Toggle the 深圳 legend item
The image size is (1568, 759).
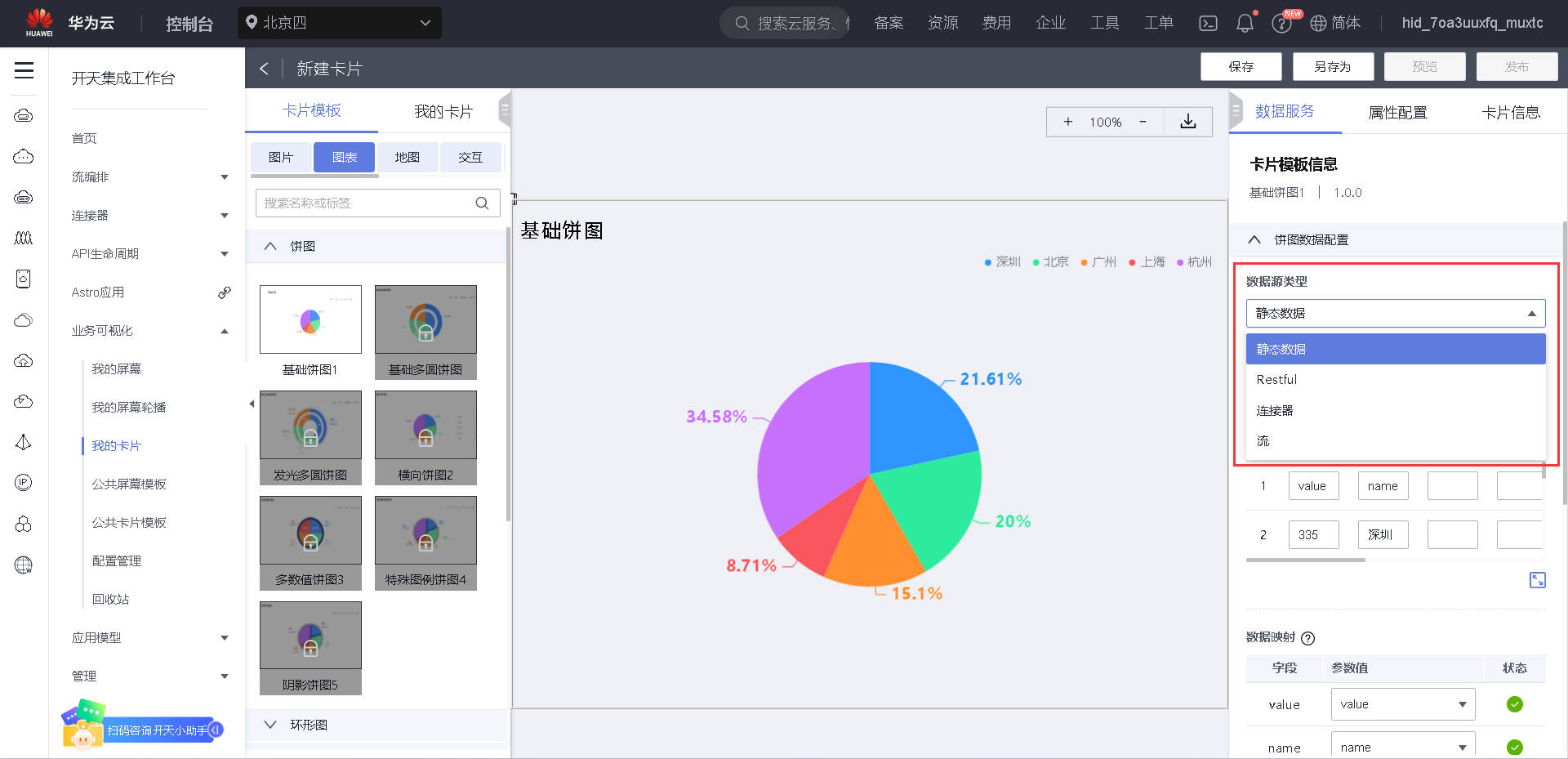pyautogui.click(x=1002, y=262)
